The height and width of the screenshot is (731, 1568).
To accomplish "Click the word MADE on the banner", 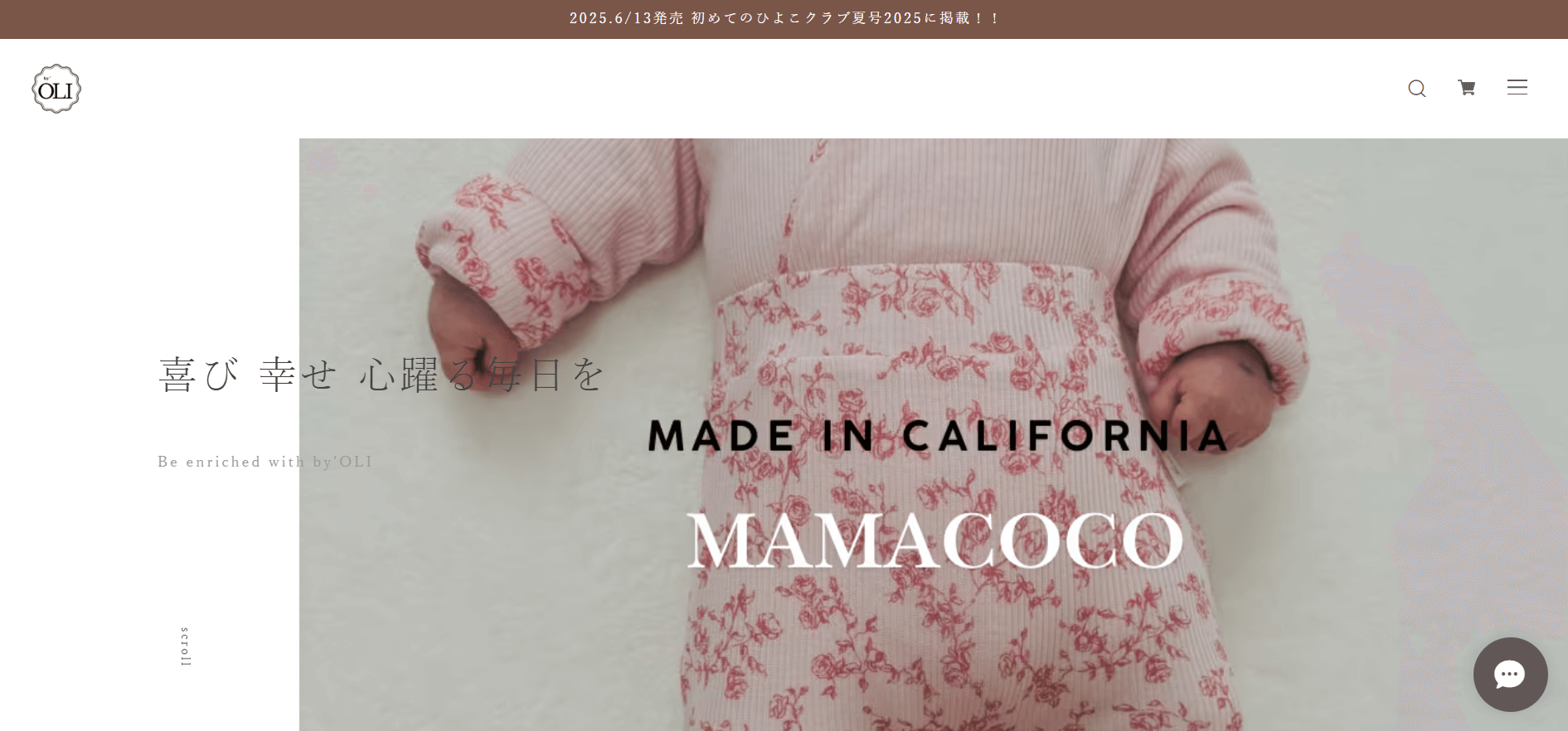I will [x=721, y=436].
